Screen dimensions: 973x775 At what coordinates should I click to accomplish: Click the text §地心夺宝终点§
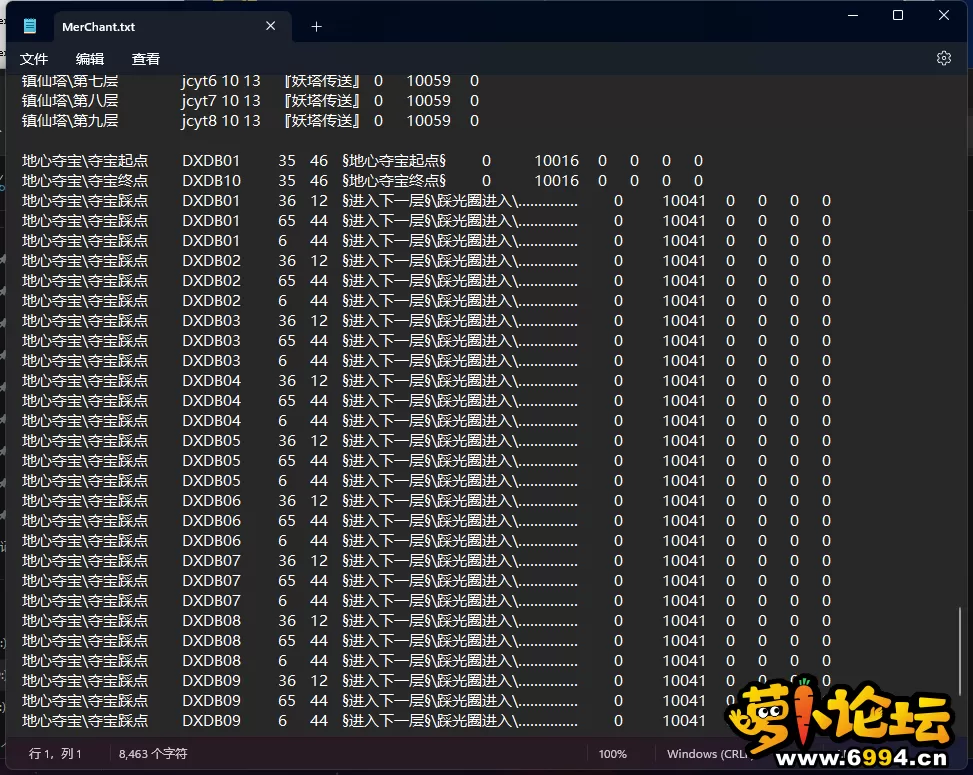[393, 181]
